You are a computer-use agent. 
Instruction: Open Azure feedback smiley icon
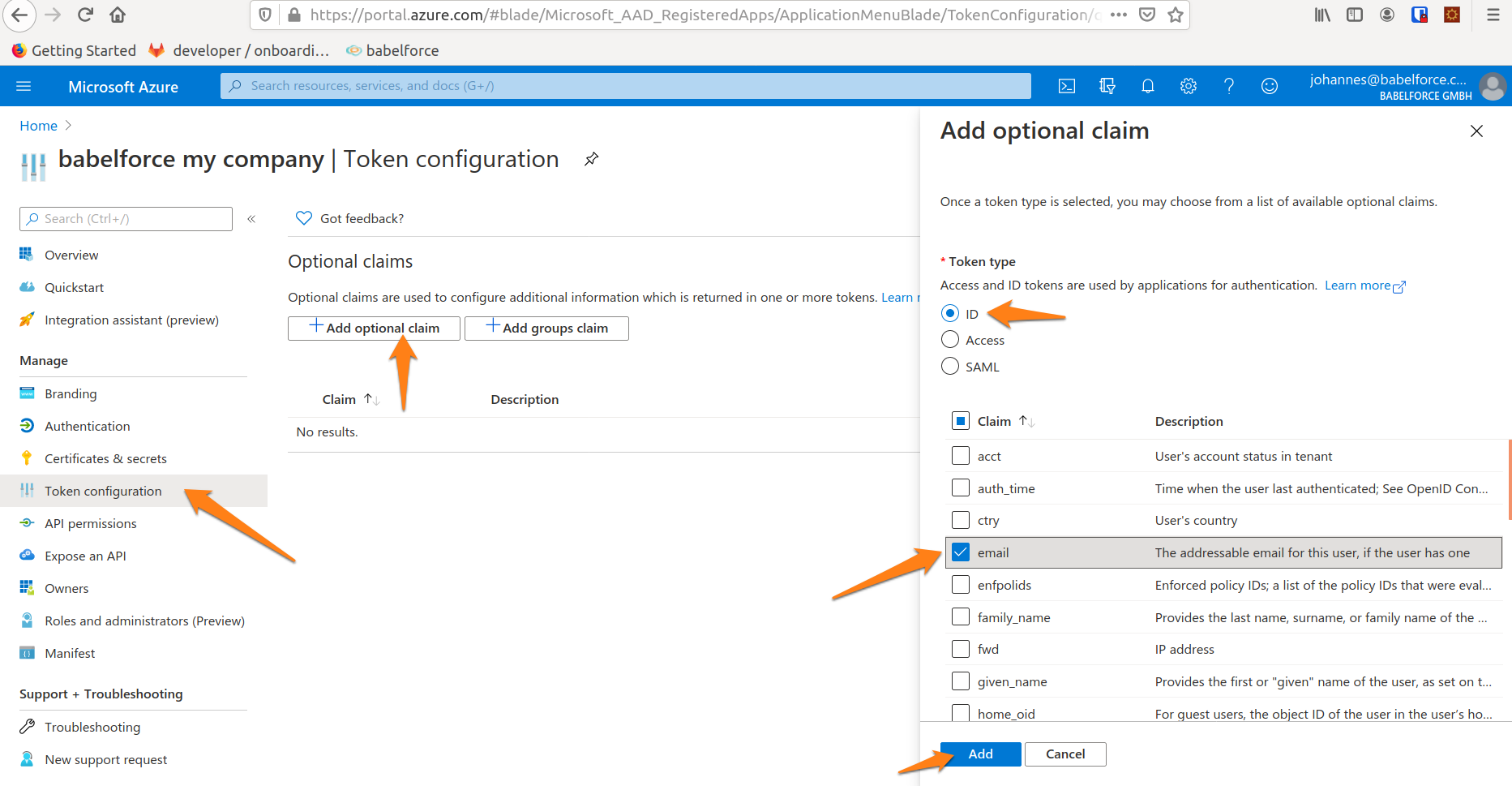[1270, 86]
